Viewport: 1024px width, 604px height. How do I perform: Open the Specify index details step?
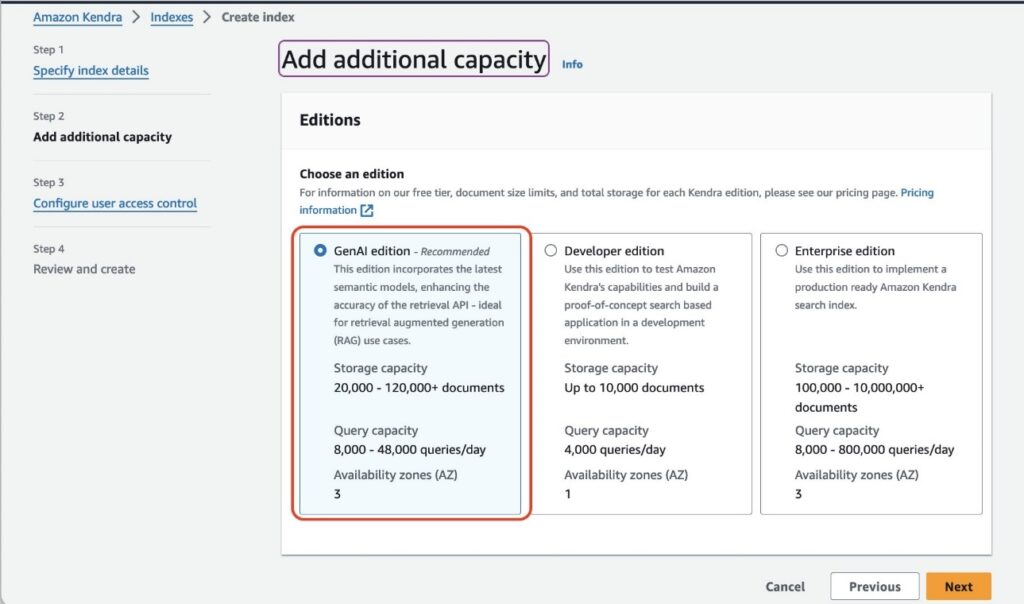pos(91,71)
